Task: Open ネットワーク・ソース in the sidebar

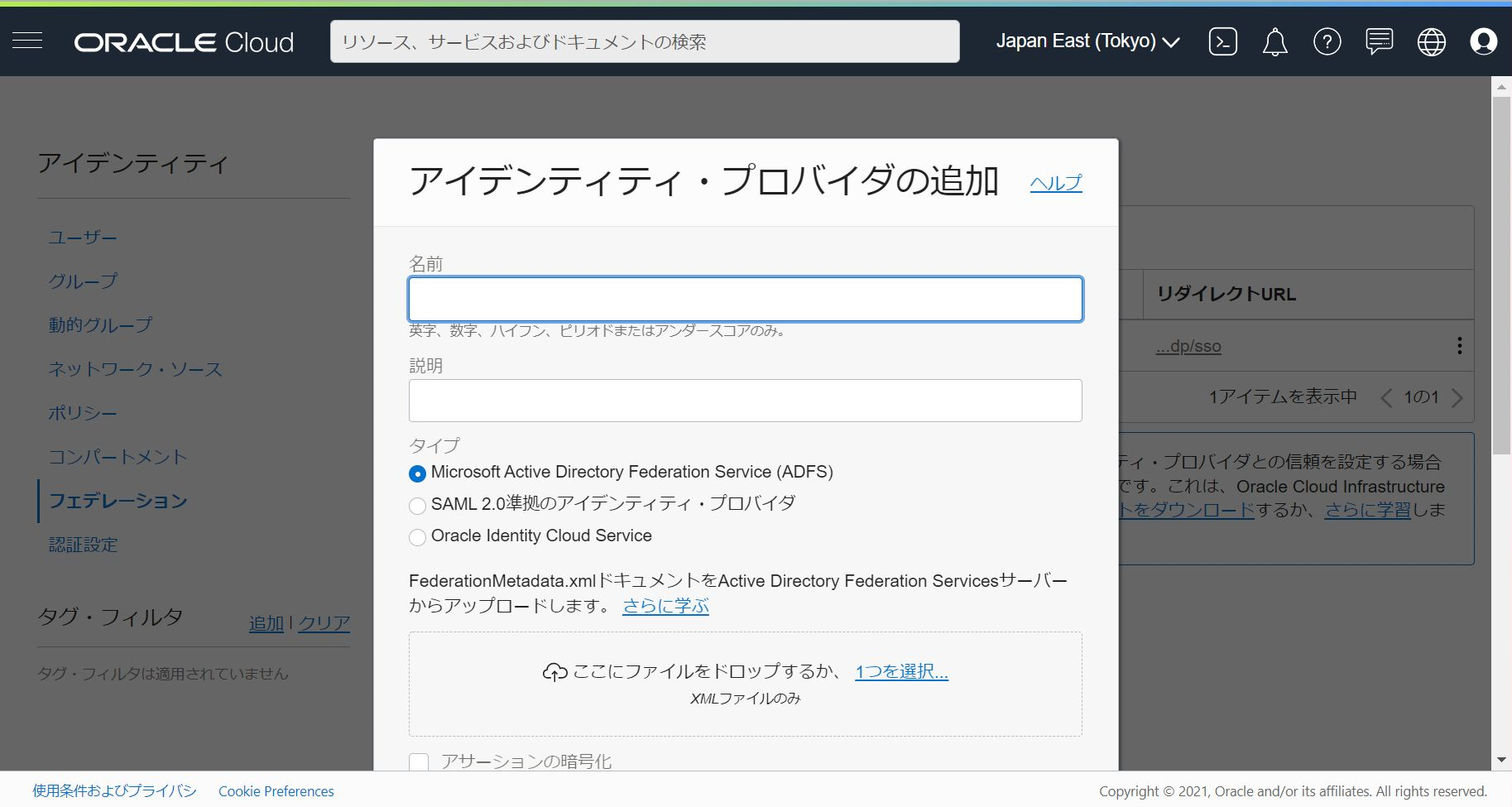Action: [135, 369]
